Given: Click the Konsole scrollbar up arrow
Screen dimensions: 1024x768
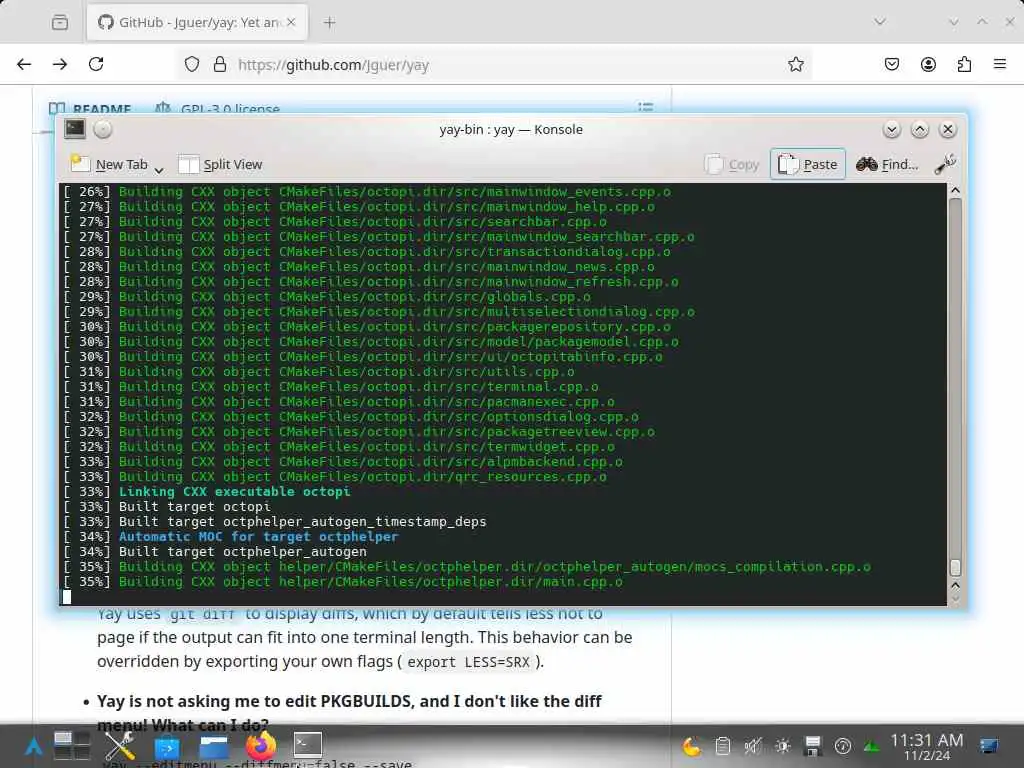Looking at the screenshot, I should pos(955,190).
